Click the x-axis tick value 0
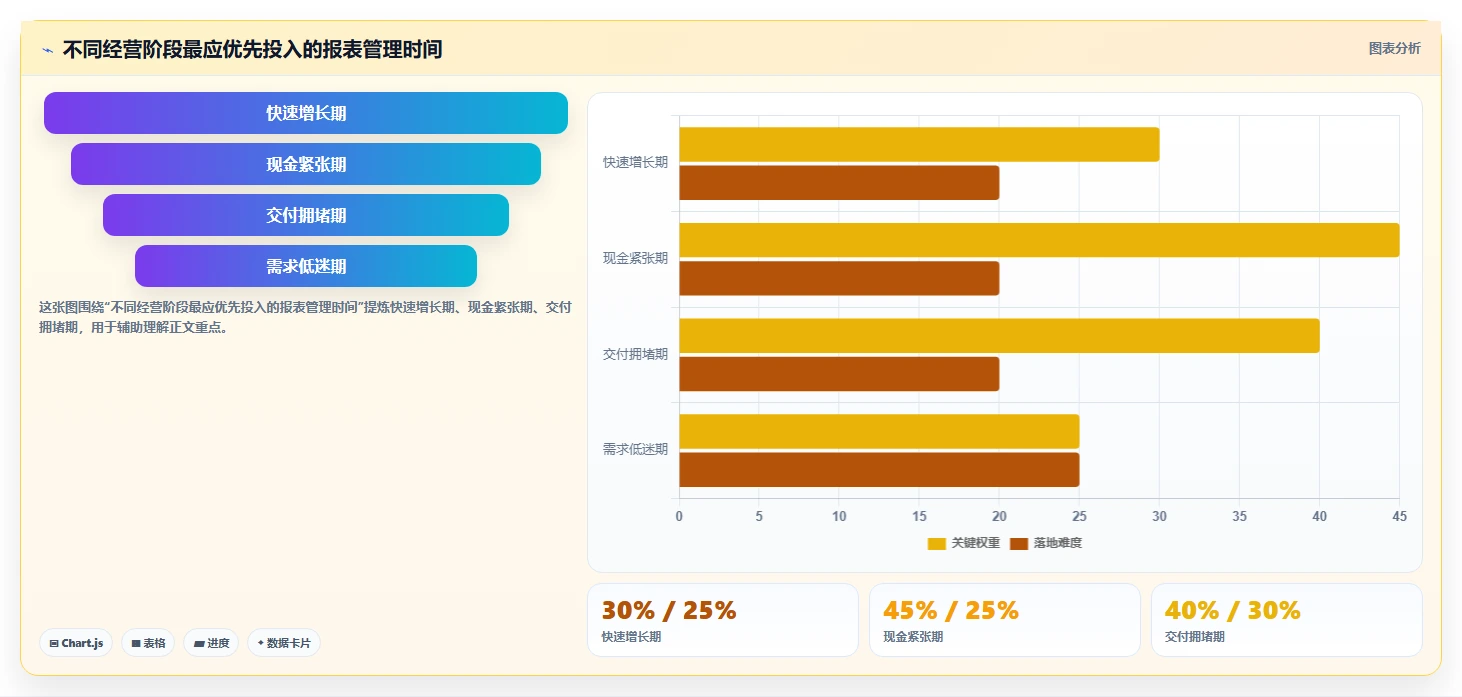1462x697 pixels. [x=679, y=516]
